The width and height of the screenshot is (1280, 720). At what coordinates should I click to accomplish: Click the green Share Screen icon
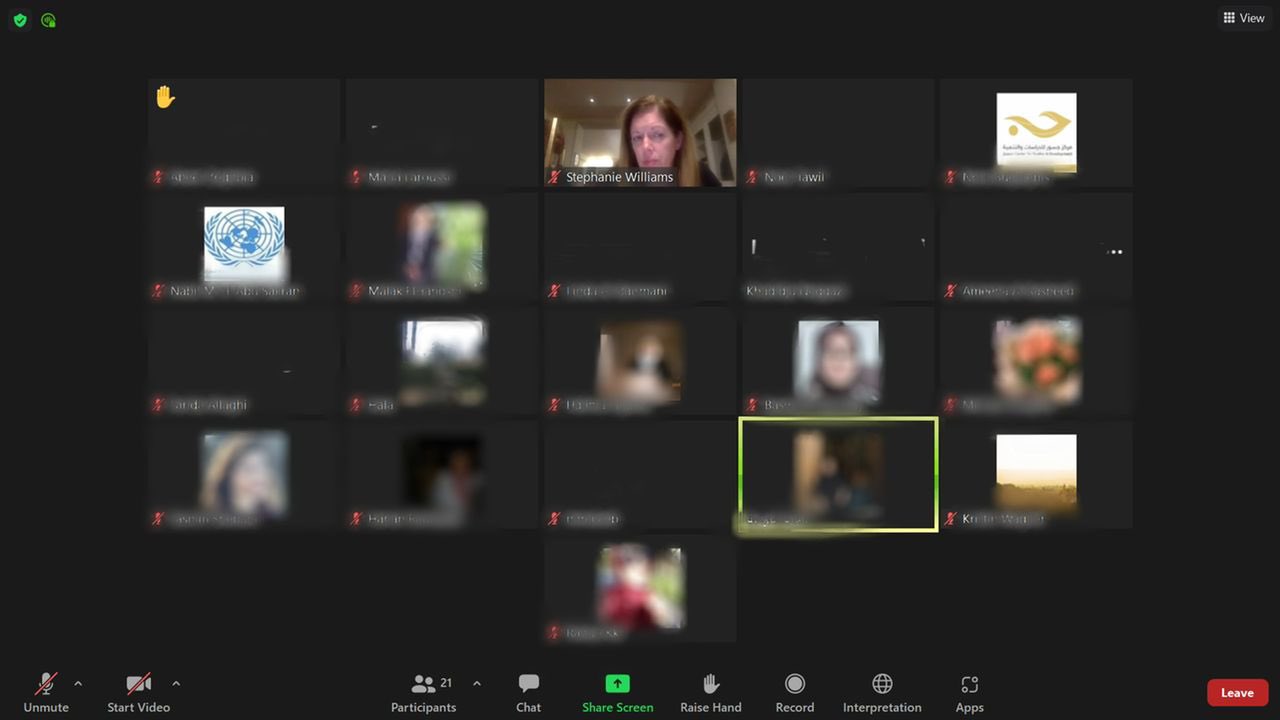coord(617,684)
